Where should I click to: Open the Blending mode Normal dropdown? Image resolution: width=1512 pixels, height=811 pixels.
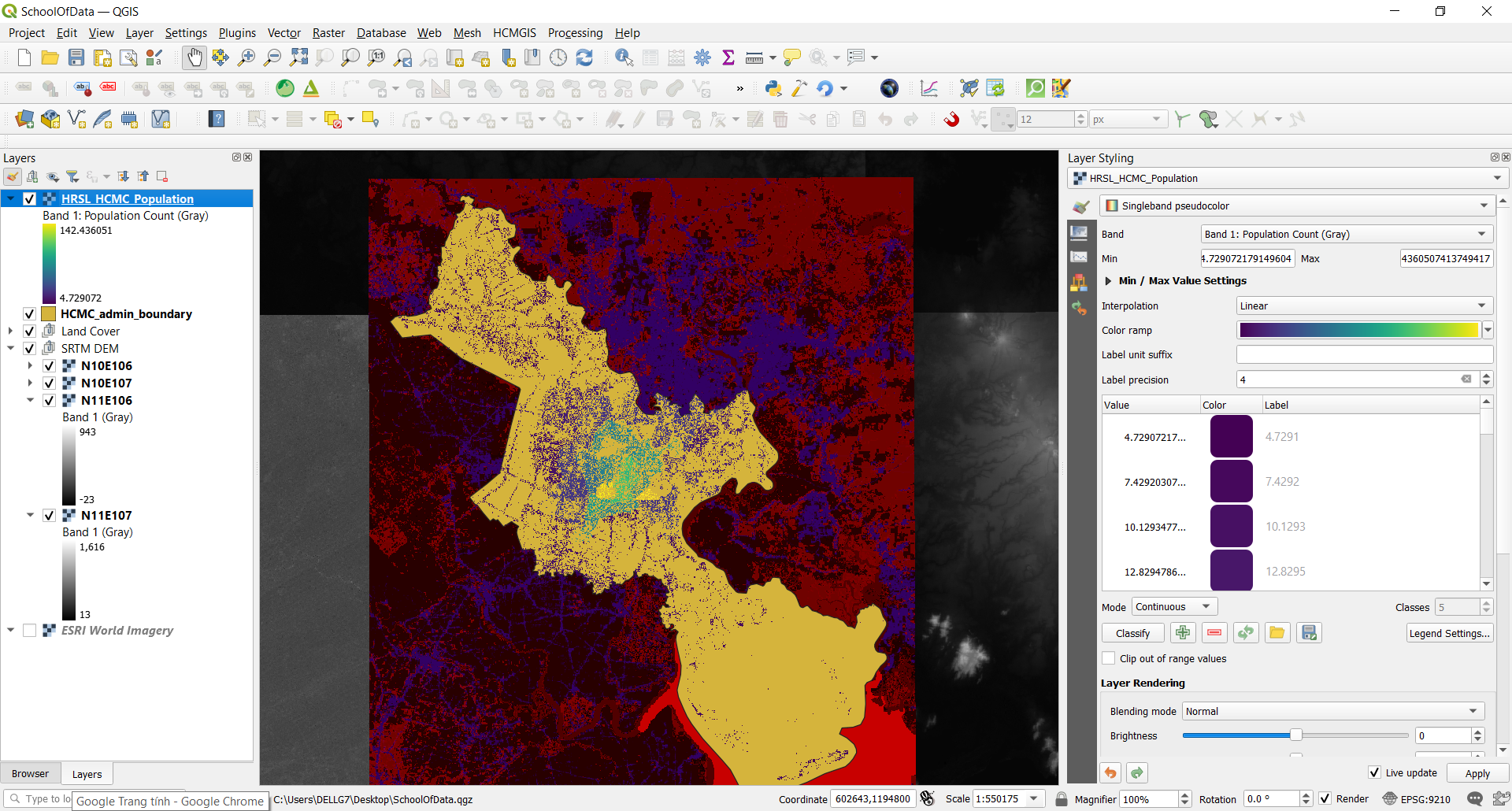point(1333,712)
